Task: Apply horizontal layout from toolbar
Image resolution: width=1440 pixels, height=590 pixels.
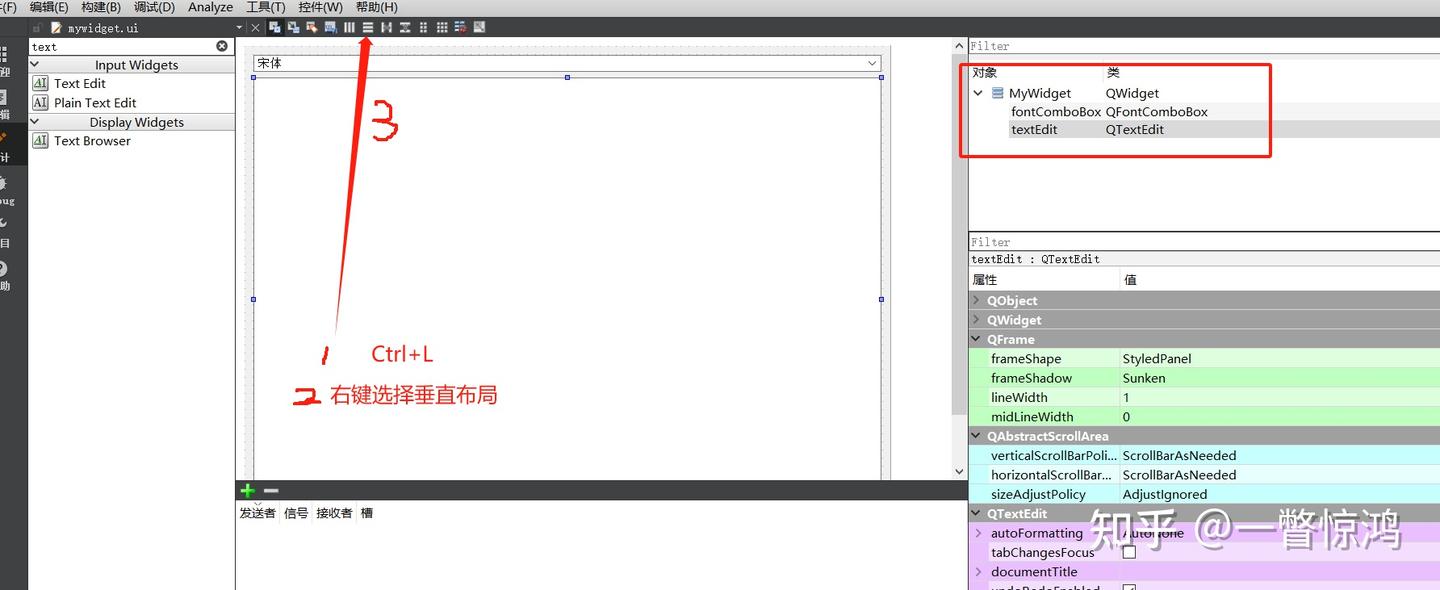Action: [x=349, y=27]
